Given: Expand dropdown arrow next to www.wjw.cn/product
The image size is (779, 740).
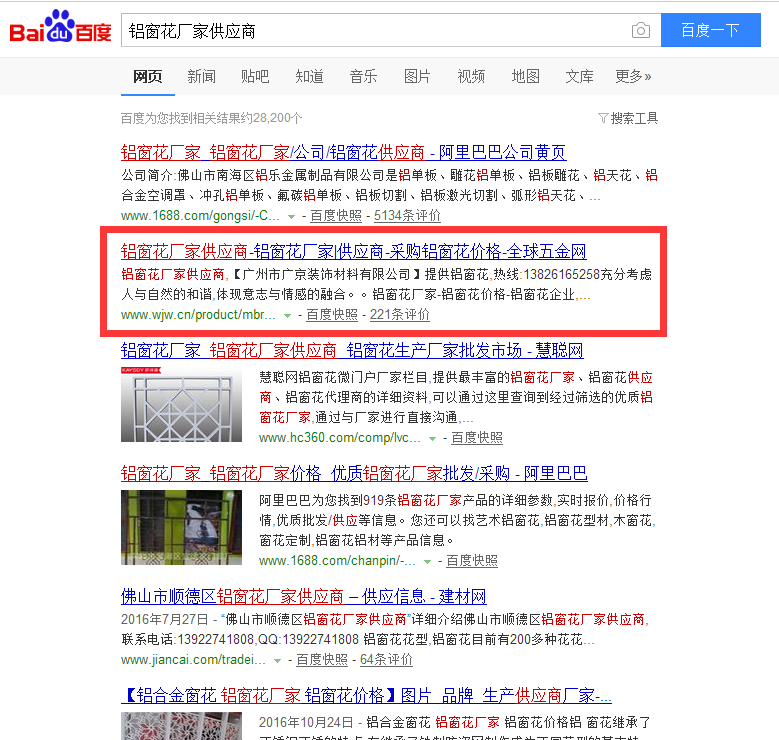Looking at the screenshot, I should coord(287,316).
